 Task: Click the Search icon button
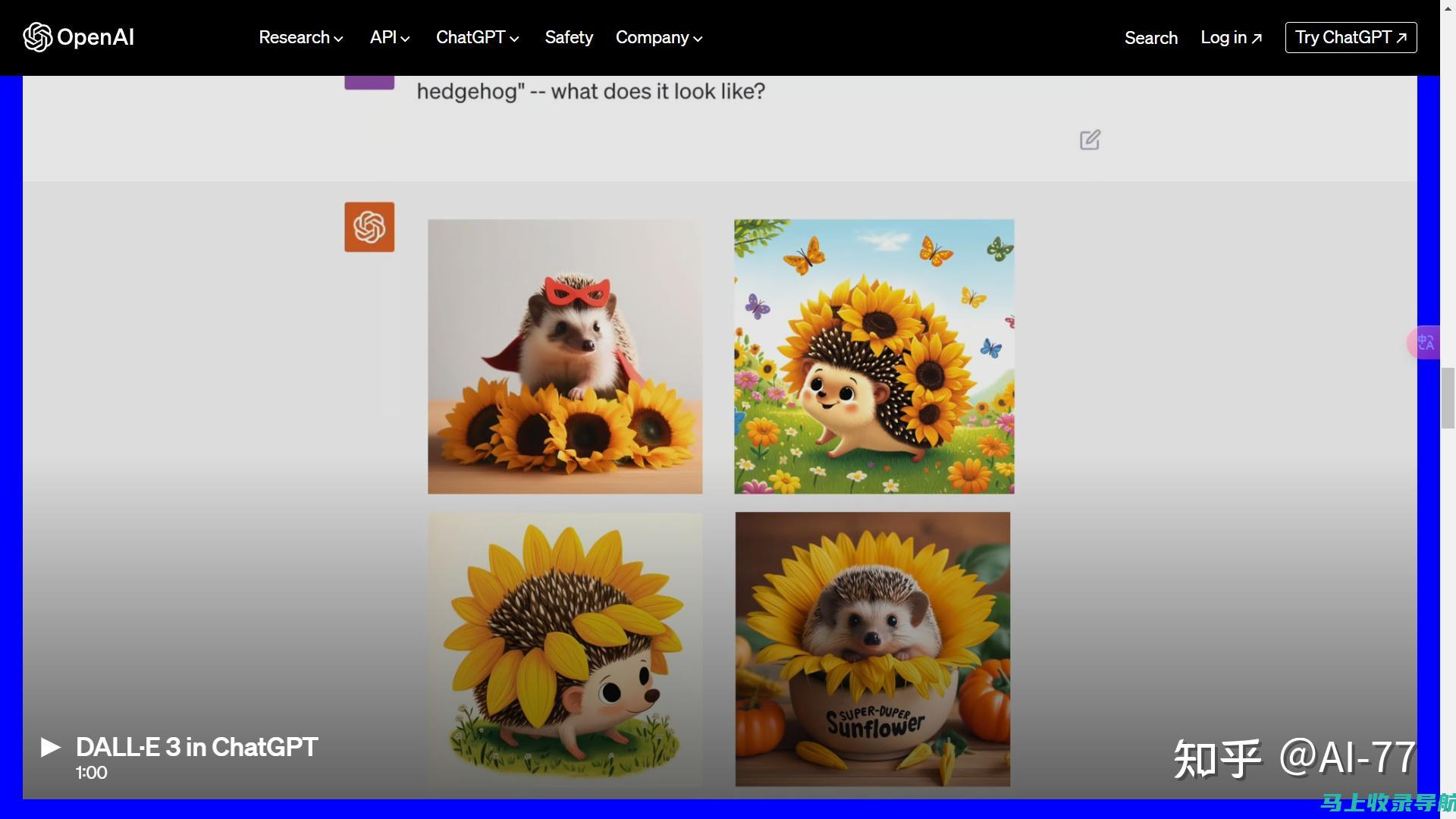click(x=1151, y=38)
